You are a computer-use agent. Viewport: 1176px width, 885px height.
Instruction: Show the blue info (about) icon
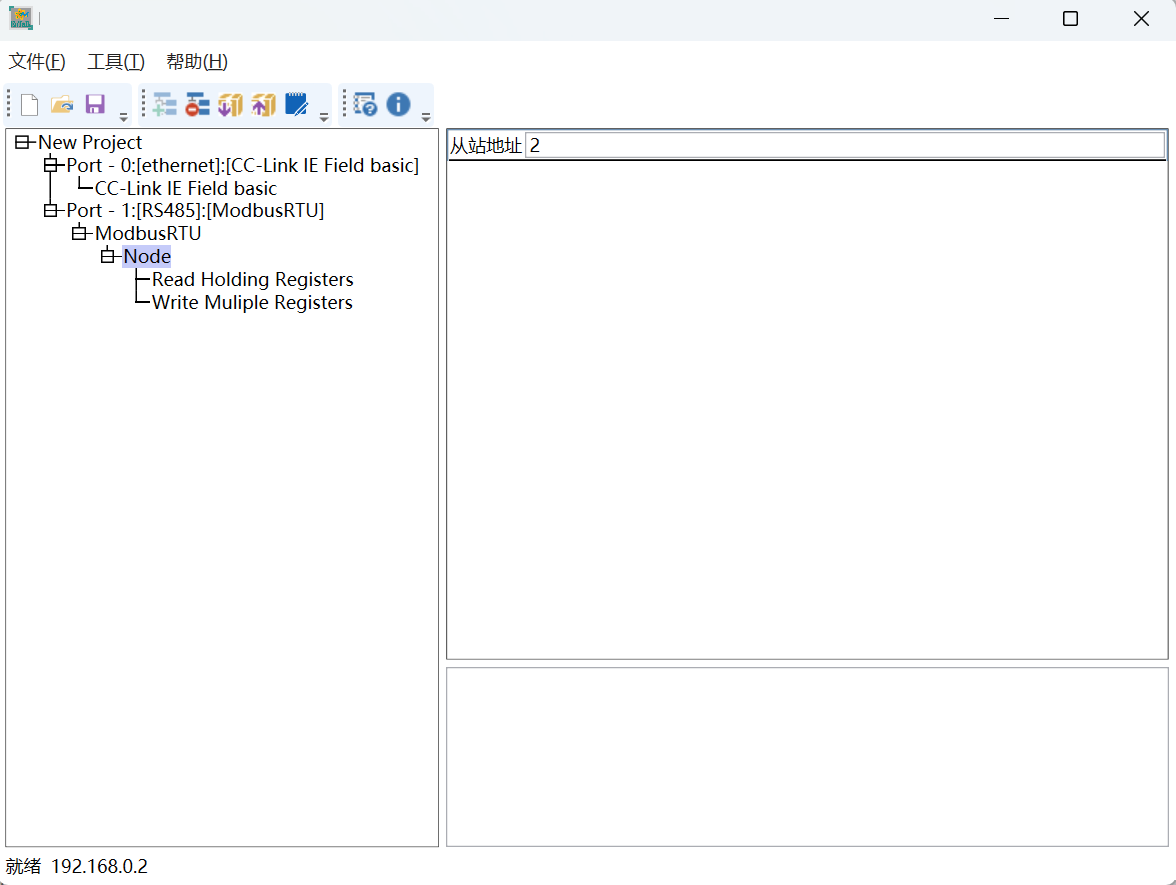click(x=398, y=104)
